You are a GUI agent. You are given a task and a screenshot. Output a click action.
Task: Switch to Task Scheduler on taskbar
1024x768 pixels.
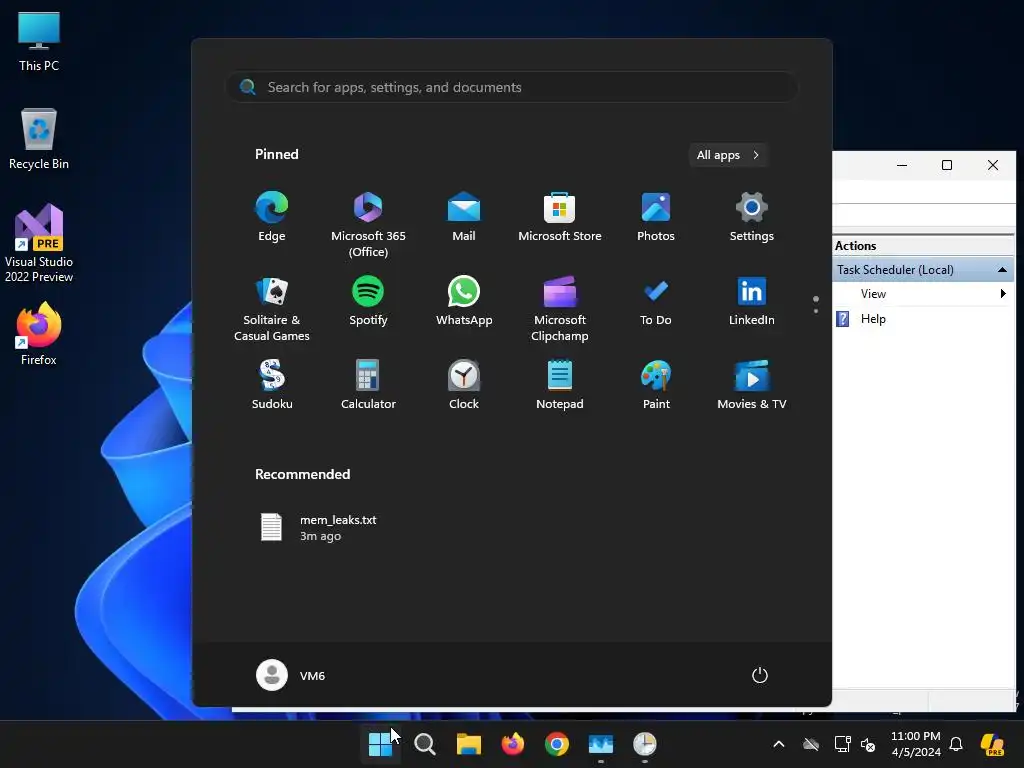[x=645, y=744]
